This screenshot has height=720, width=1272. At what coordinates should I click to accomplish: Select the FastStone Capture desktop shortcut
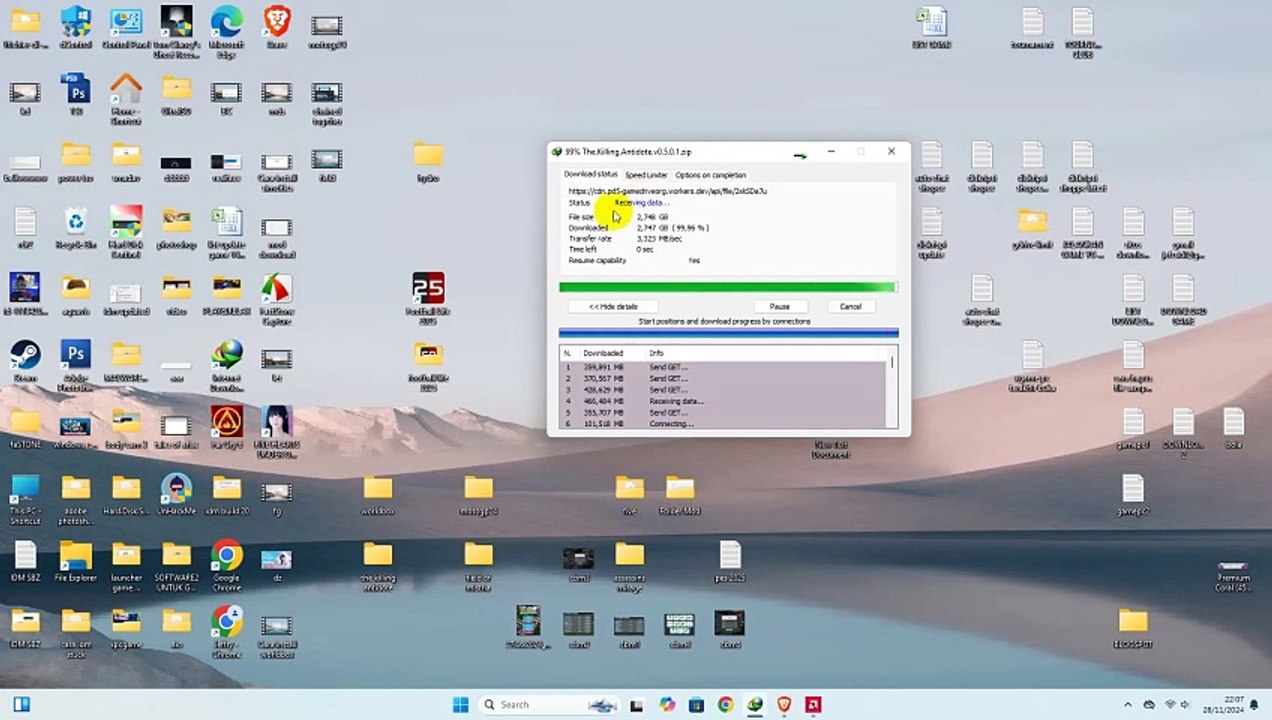point(277,298)
